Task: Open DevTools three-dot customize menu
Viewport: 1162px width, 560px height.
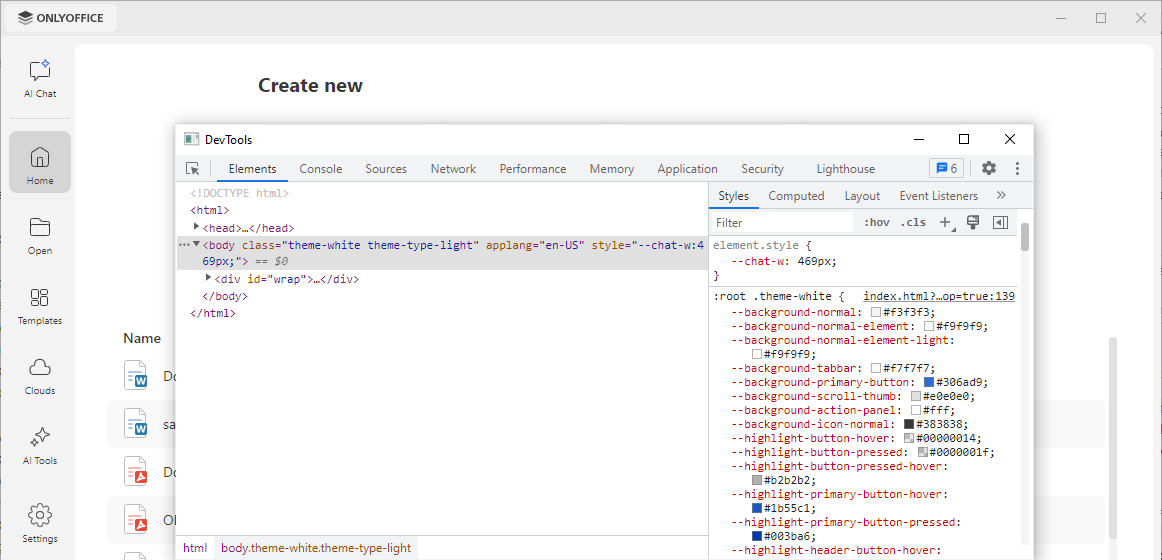Action: click(1017, 168)
